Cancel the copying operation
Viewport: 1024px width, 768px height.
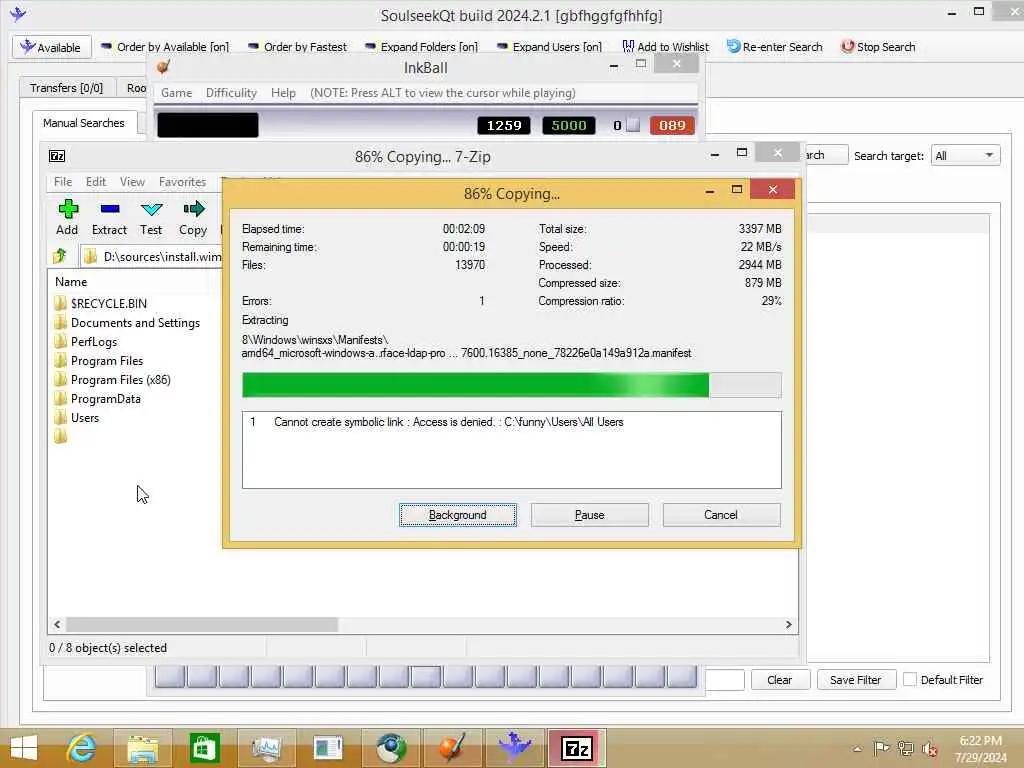(721, 515)
